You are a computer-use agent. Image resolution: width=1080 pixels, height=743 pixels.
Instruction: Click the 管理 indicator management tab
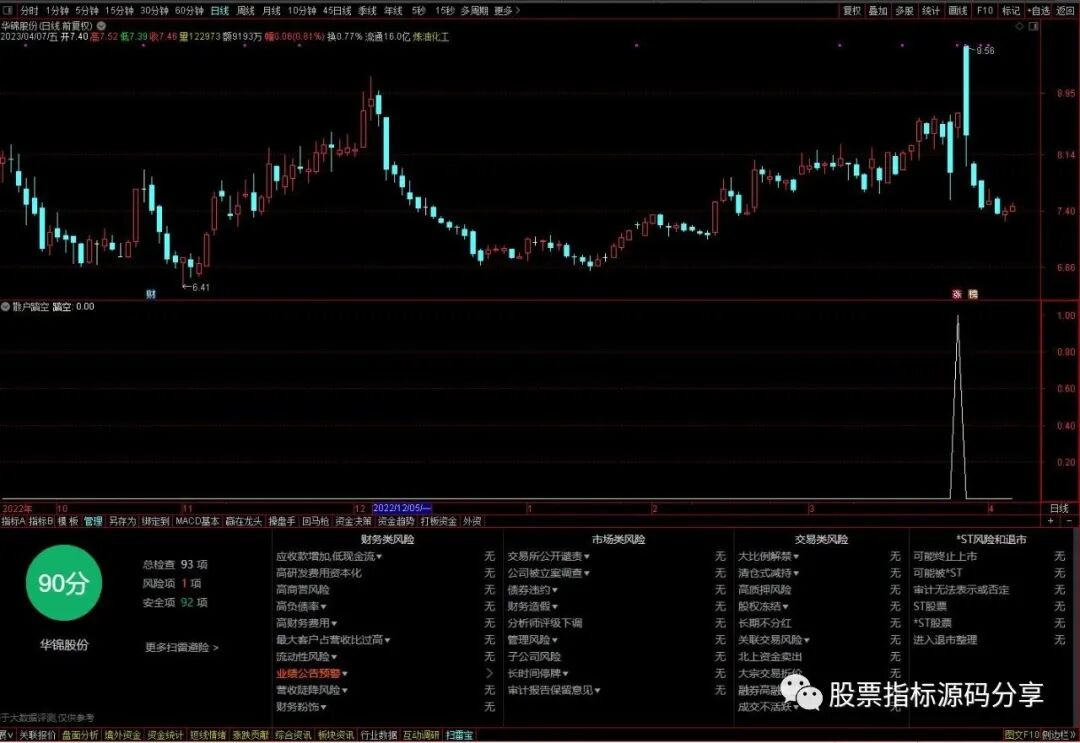(93, 521)
